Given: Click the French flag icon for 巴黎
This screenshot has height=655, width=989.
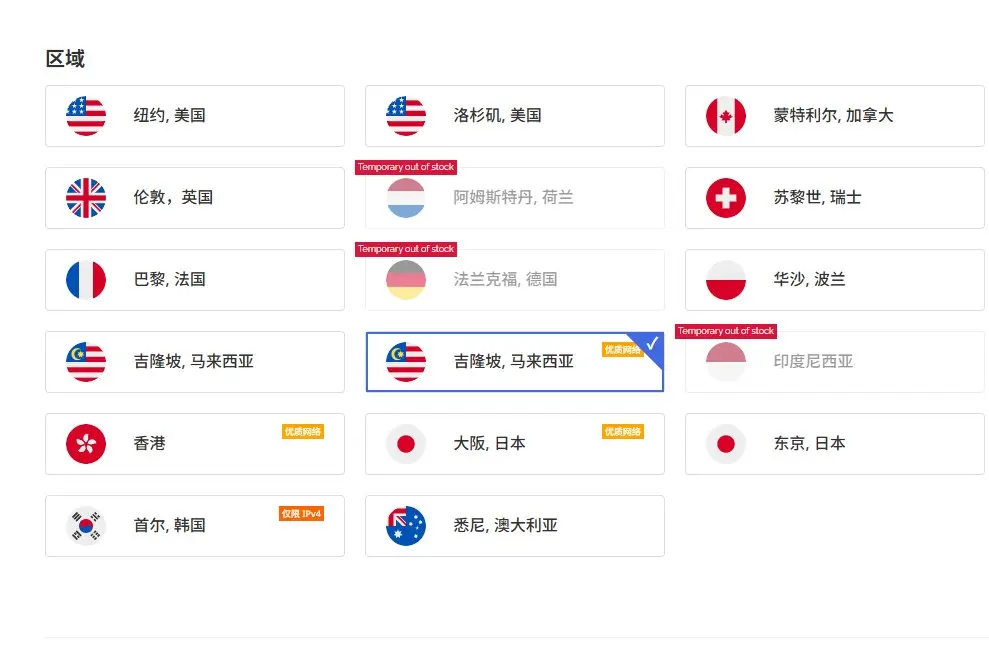Looking at the screenshot, I should pos(86,280).
